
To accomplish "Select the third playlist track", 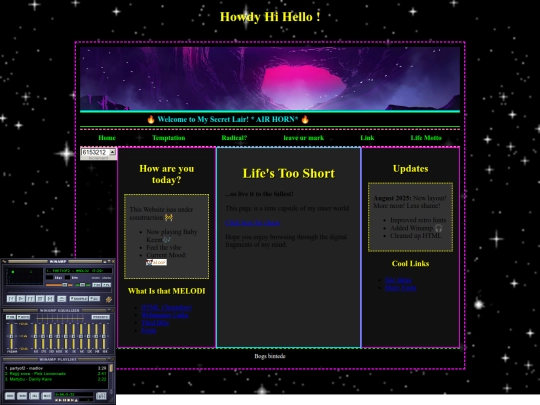I will [x=56, y=379].
